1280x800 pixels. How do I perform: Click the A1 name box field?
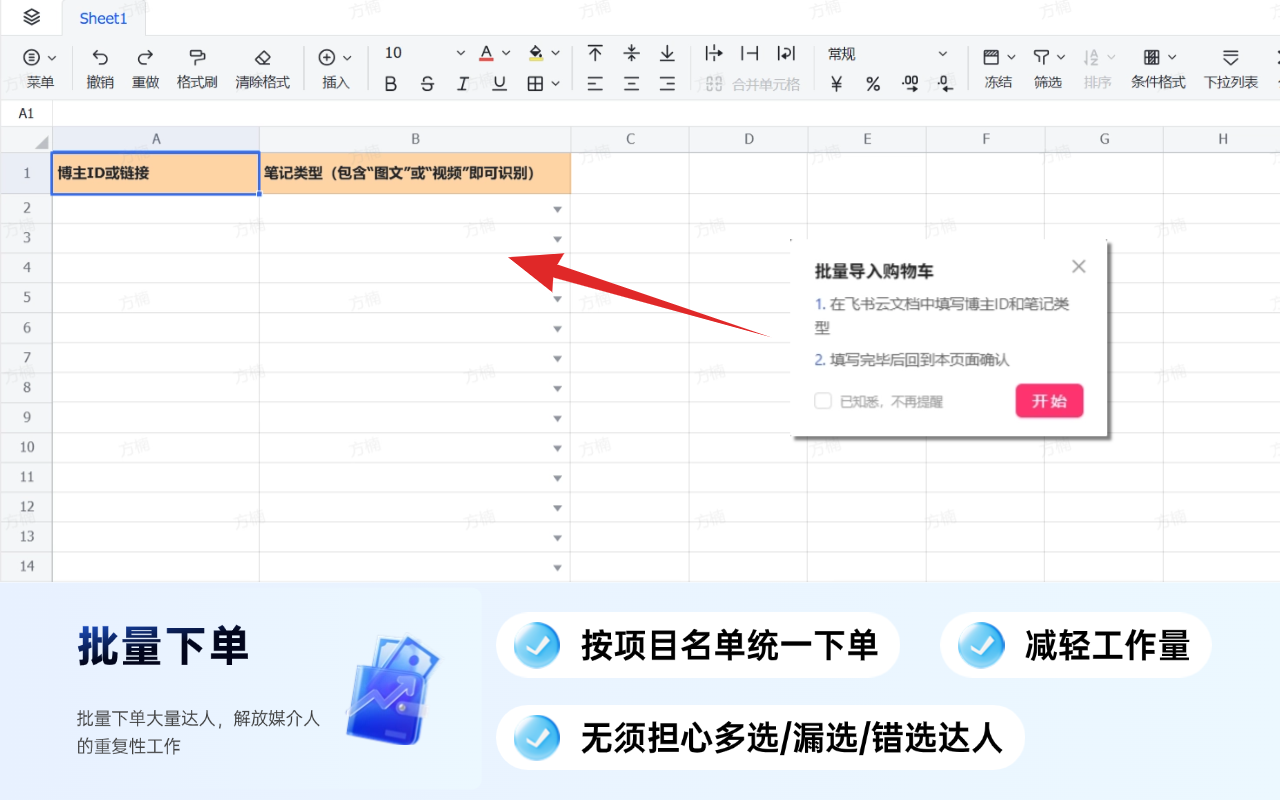26,113
